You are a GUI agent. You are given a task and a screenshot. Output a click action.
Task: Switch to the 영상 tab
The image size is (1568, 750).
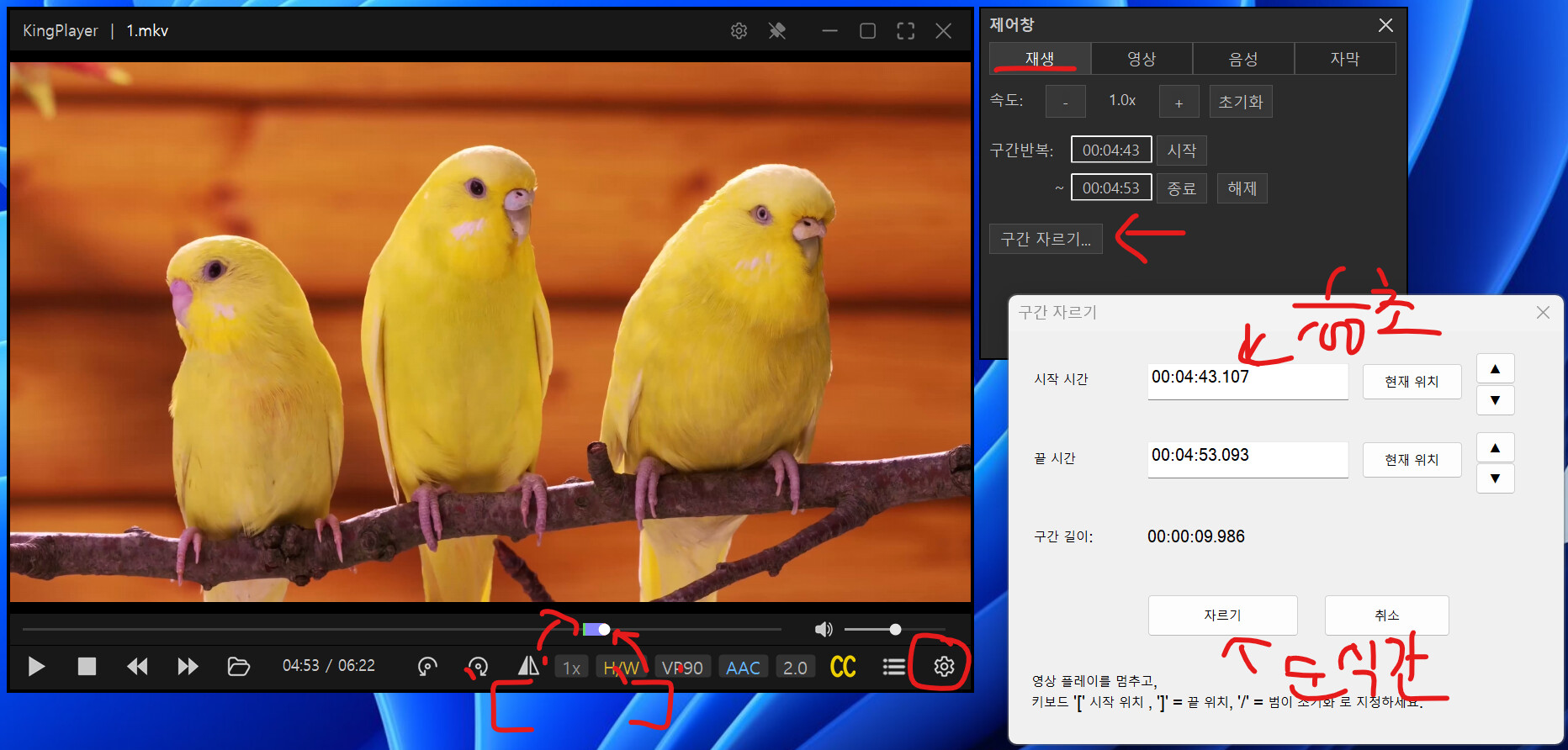pyautogui.click(x=1142, y=59)
